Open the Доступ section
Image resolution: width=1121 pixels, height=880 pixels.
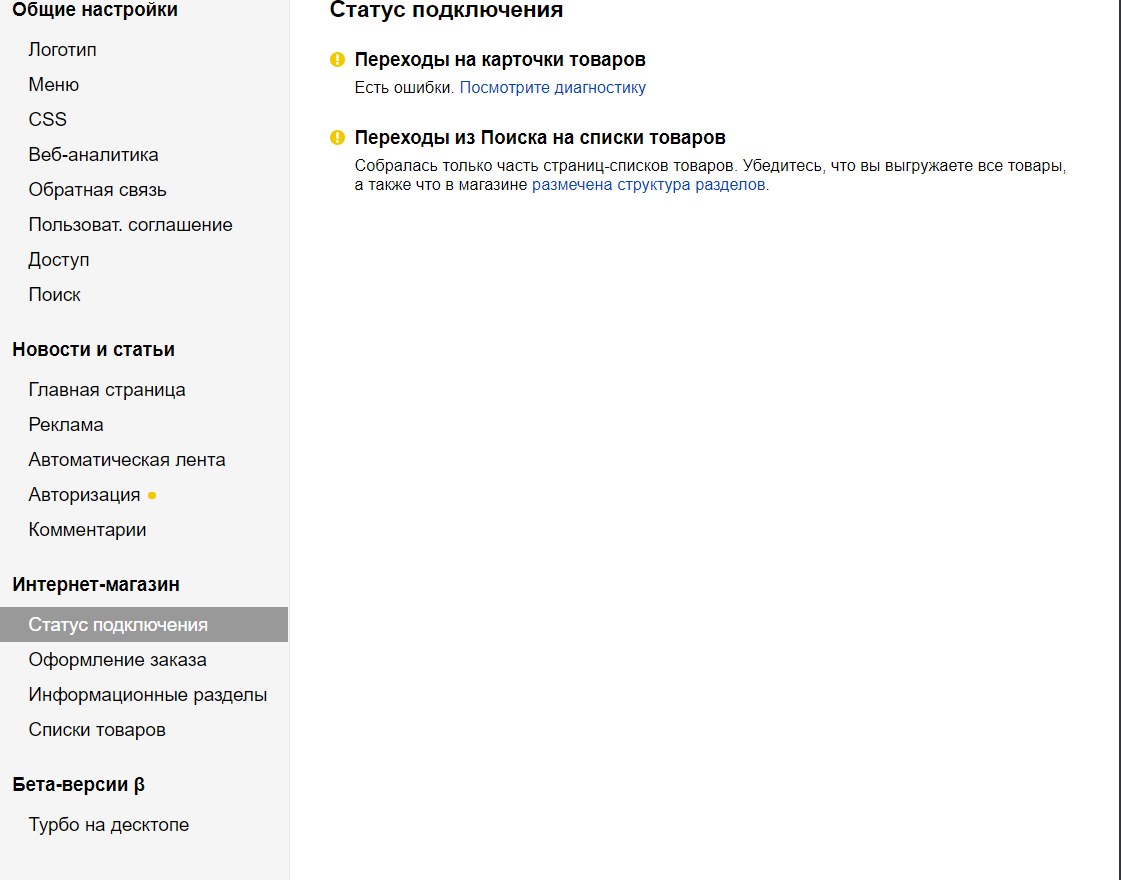(x=59, y=259)
